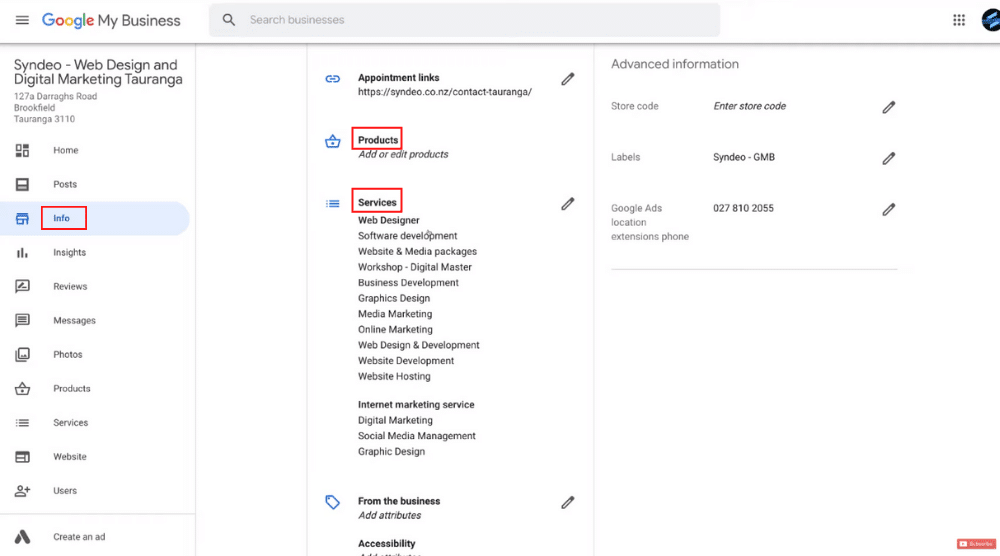The image size is (1000, 556).
Task: Open Services from sidebar
Action: click(x=71, y=423)
